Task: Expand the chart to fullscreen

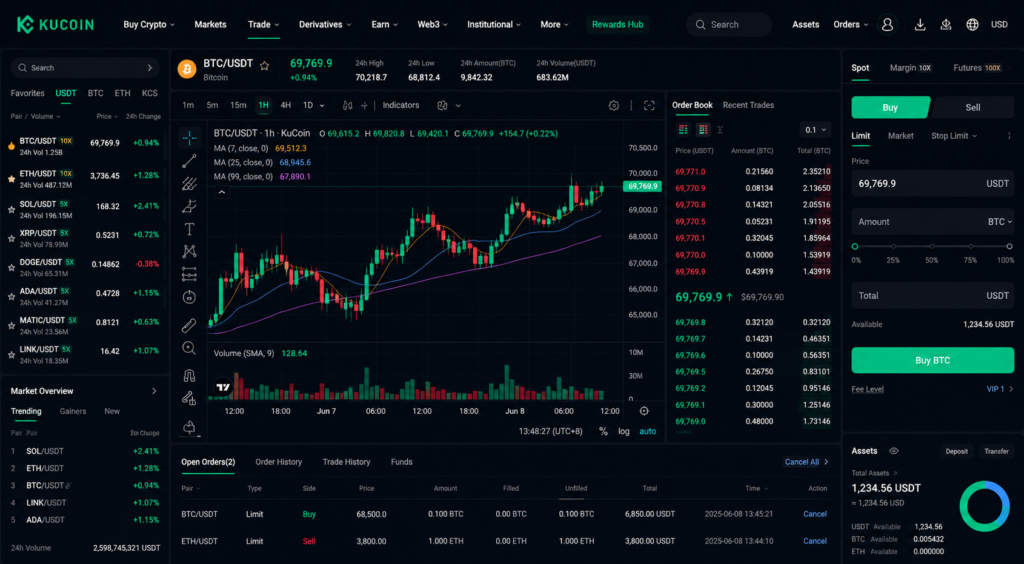Action: pos(649,105)
